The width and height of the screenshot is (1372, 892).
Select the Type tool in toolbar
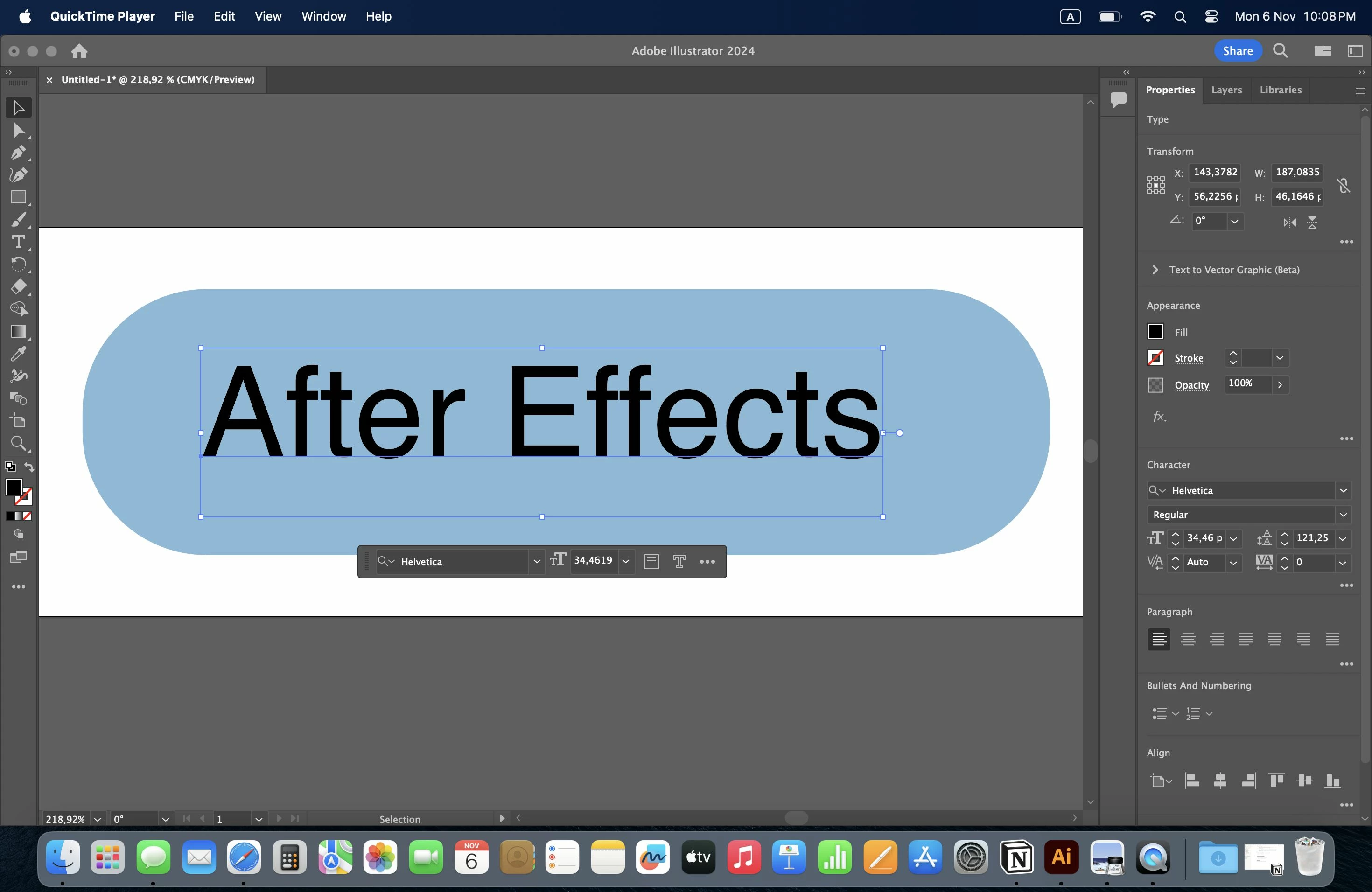coord(18,242)
